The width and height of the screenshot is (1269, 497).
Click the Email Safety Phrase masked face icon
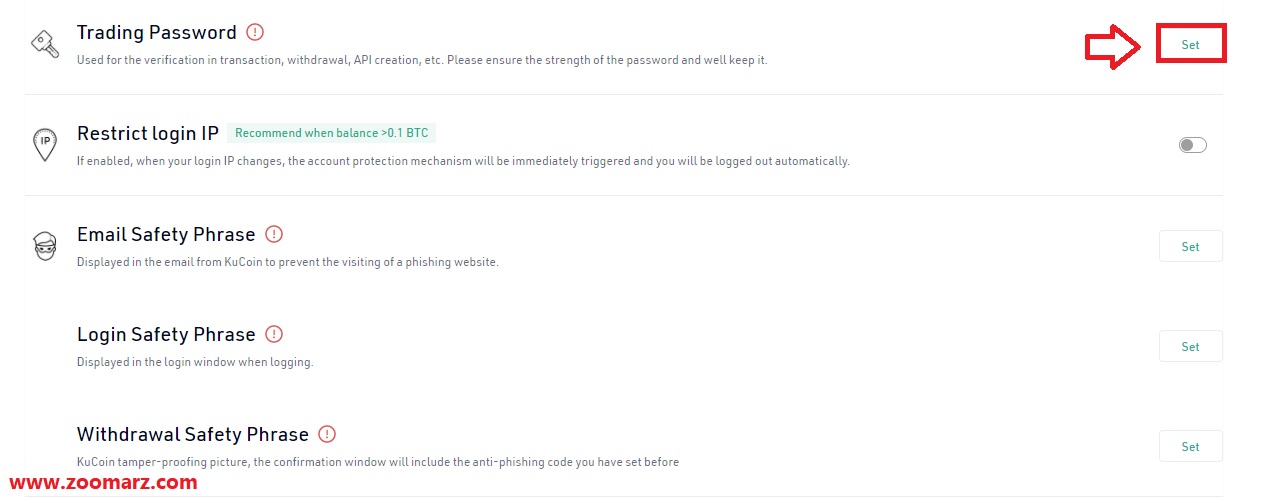(x=44, y=246)
